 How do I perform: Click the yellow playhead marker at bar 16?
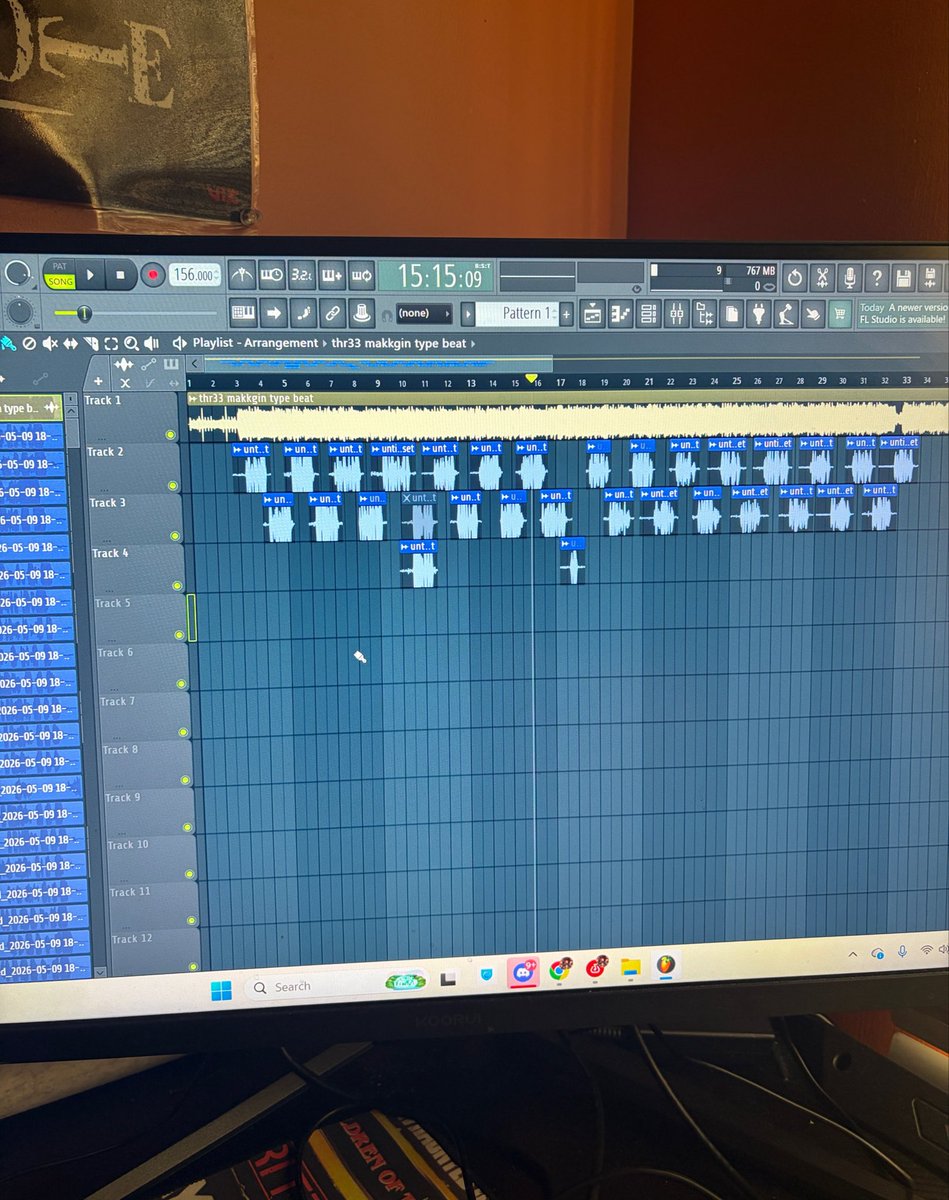tap(532, 379)
